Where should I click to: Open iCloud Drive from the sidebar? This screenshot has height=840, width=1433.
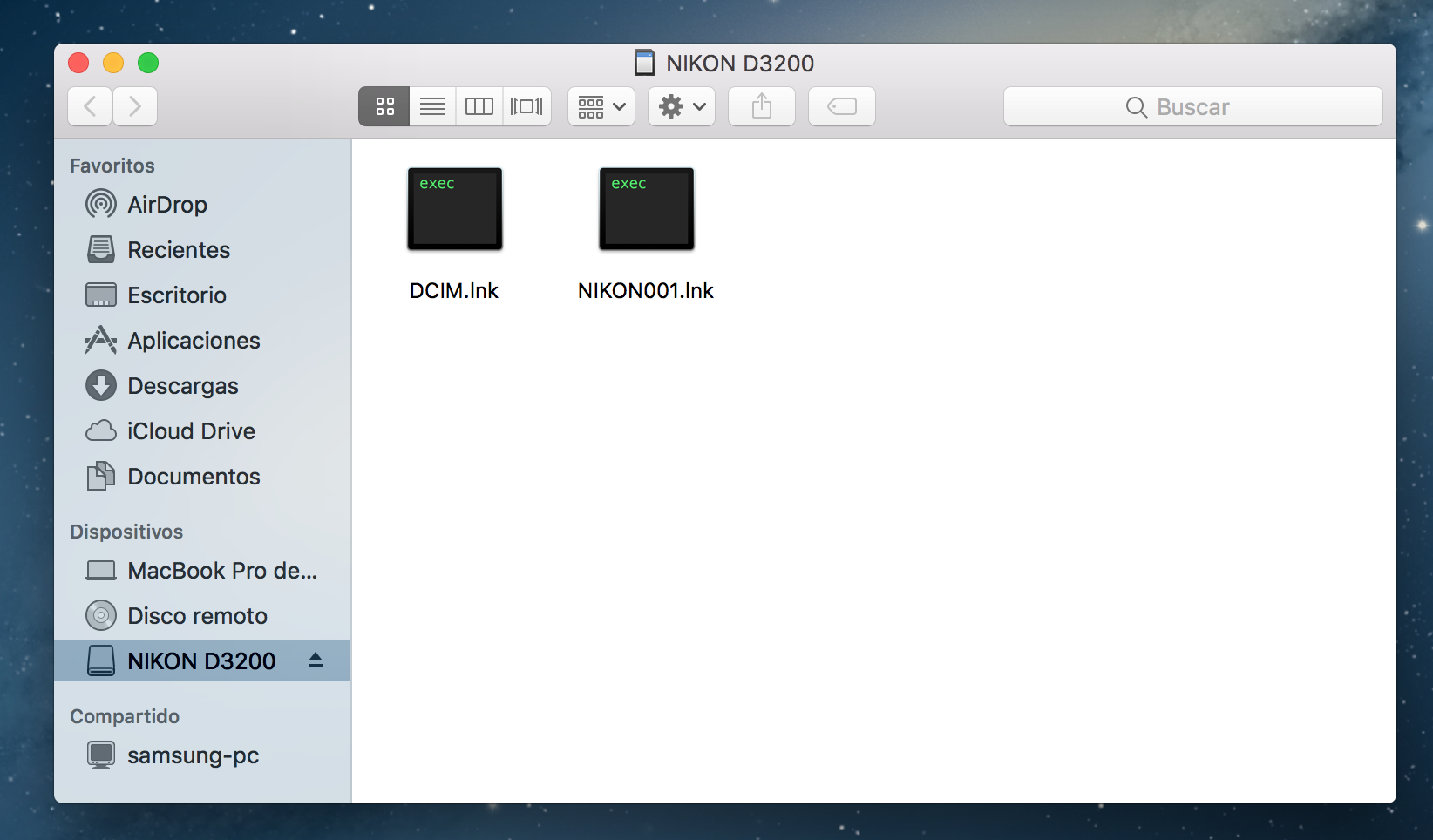click(x=191, y=431)
